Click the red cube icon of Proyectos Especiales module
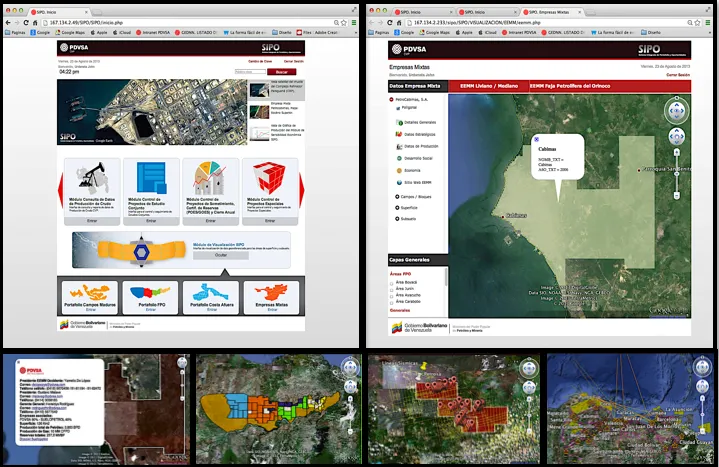Image resolution: width=719 pixels, height=467 pixels. [270, 178]
